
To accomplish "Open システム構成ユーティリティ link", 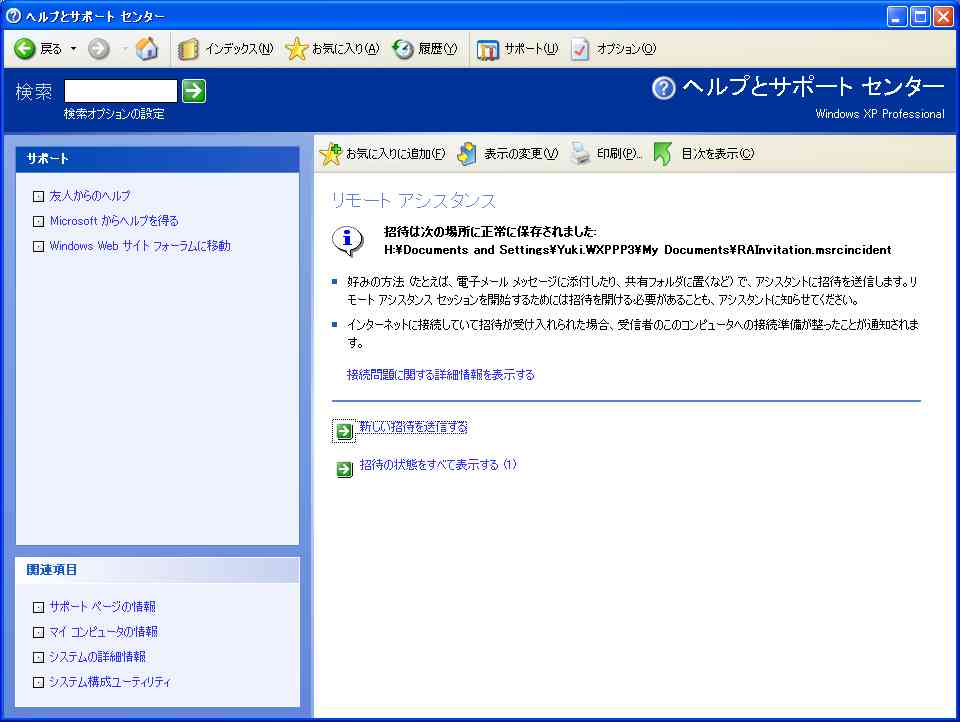I will [110, 682].
